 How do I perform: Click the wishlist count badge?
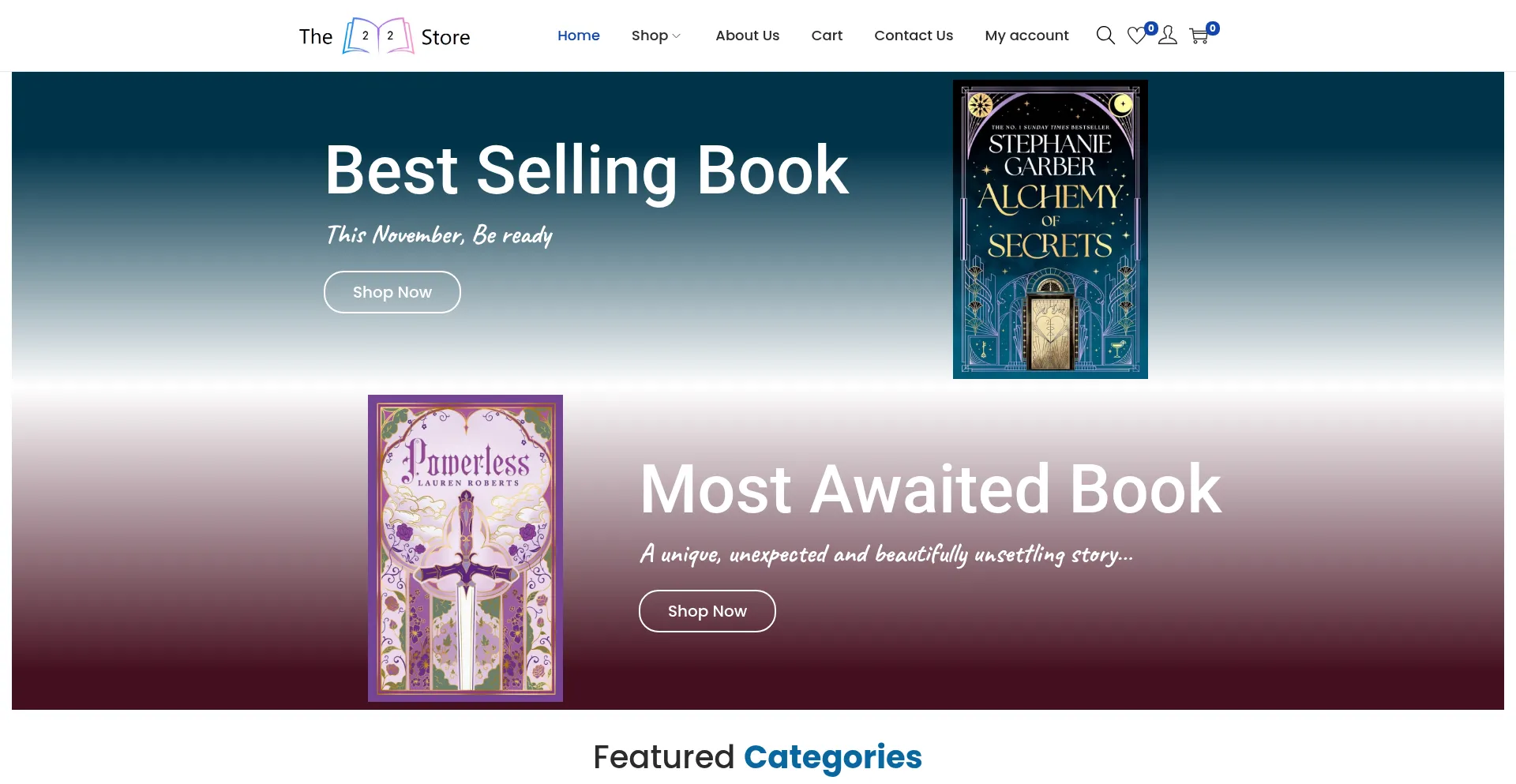[x=1151, y=28]
